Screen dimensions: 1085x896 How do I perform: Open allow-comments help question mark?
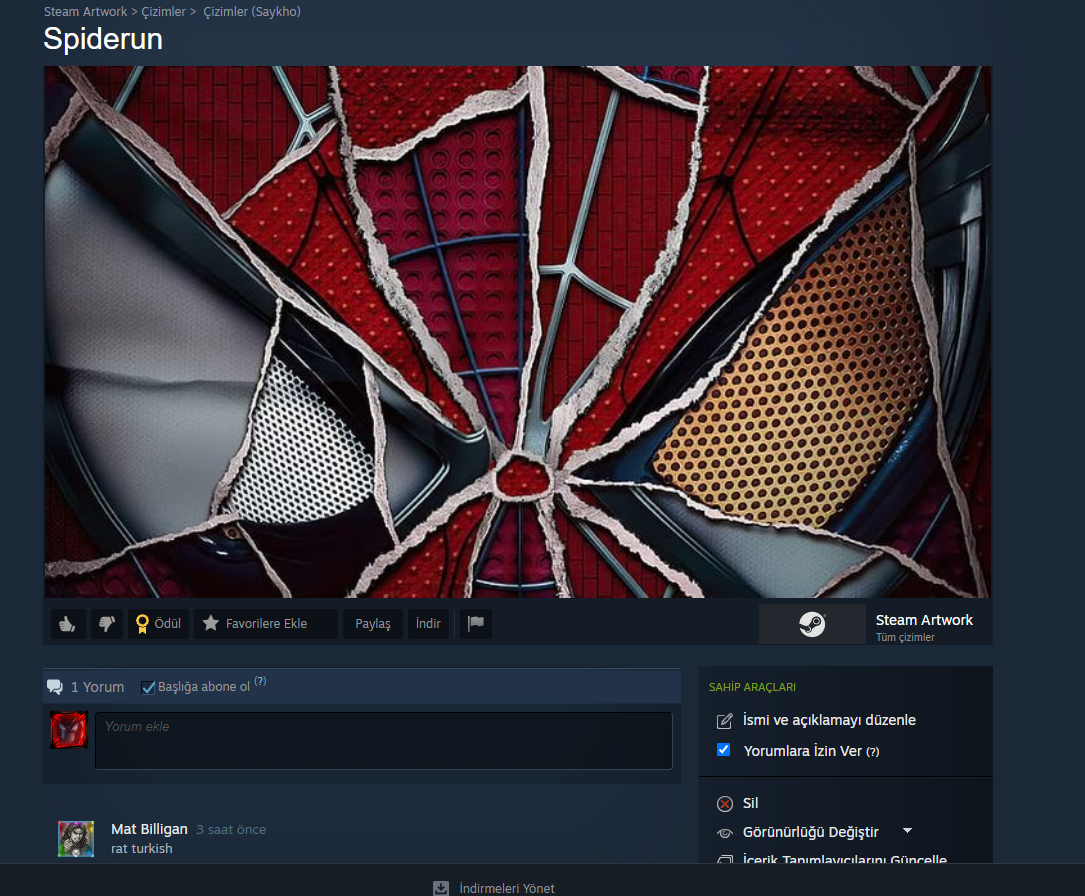pyautogui.click(x=873, y=752)
